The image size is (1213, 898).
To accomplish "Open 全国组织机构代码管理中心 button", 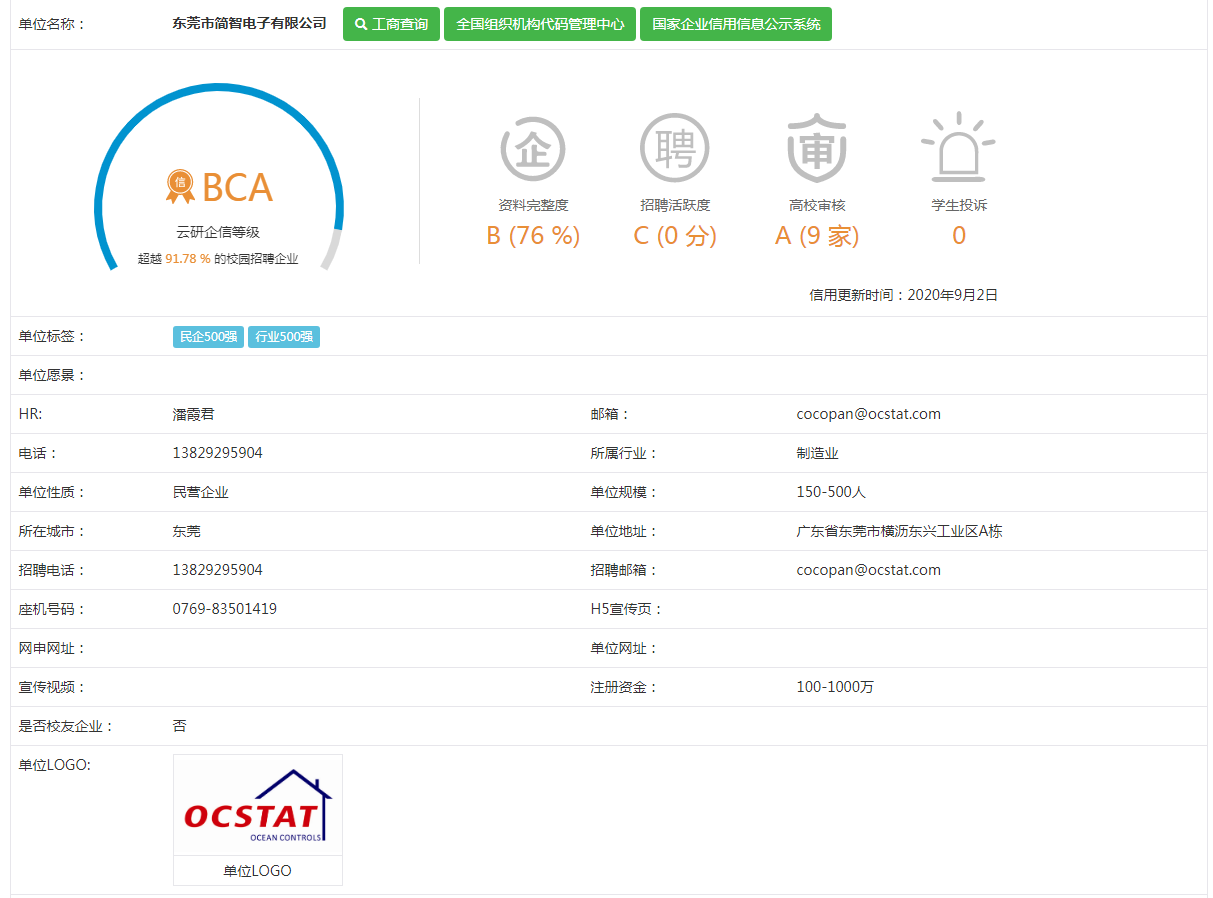I will click(540, 24).
